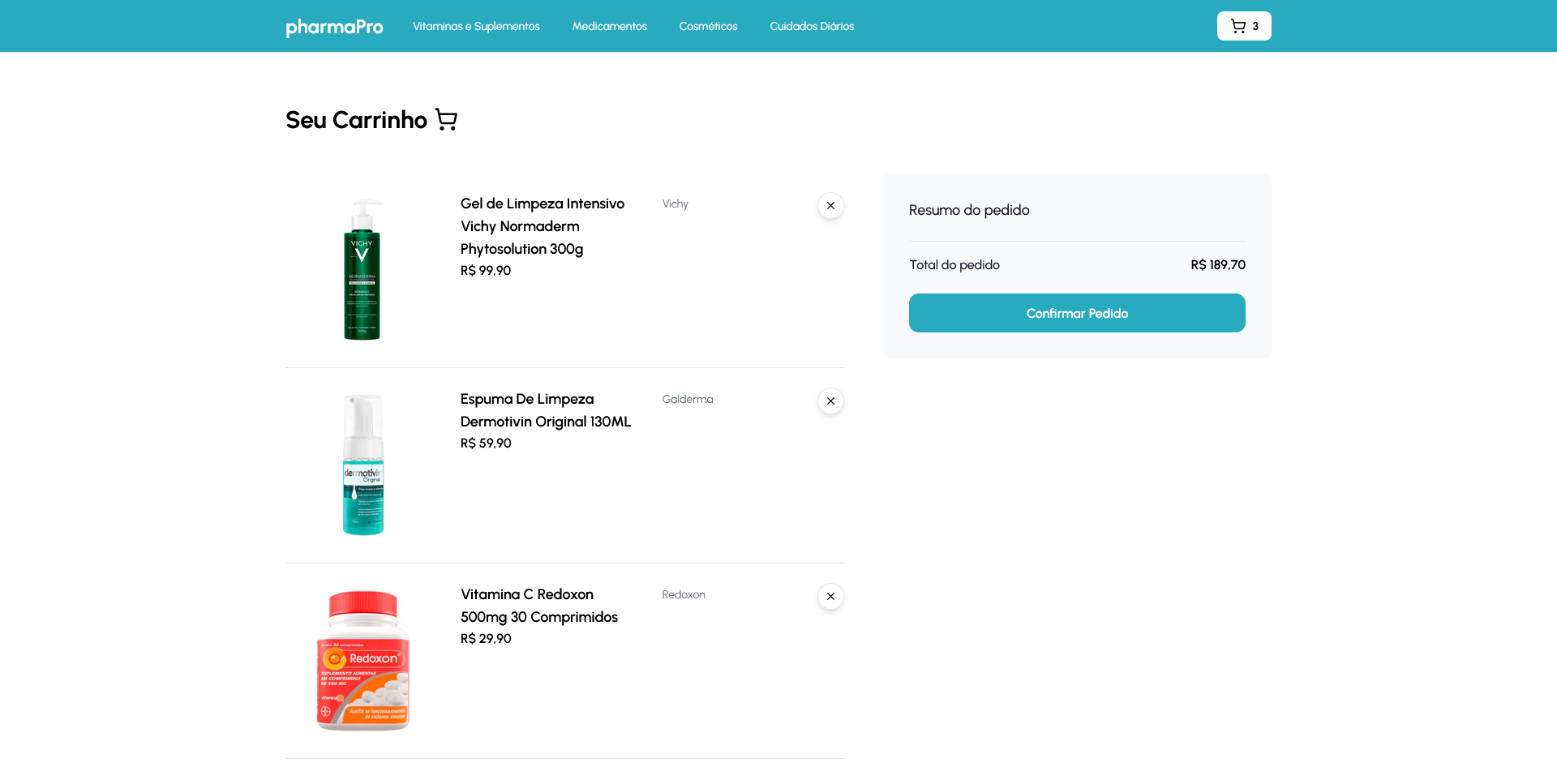Select the Redoxon brand label
Screen dimensions: 1557x784
[x=684, y=594]
